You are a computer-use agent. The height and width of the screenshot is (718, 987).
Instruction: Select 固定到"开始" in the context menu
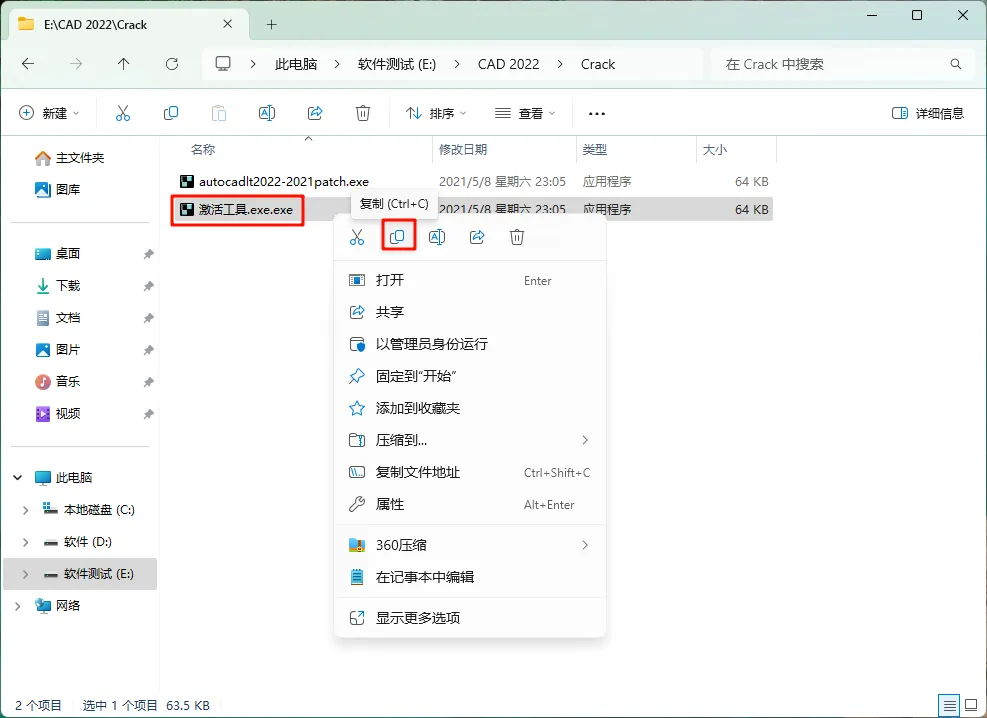point(470,376)
